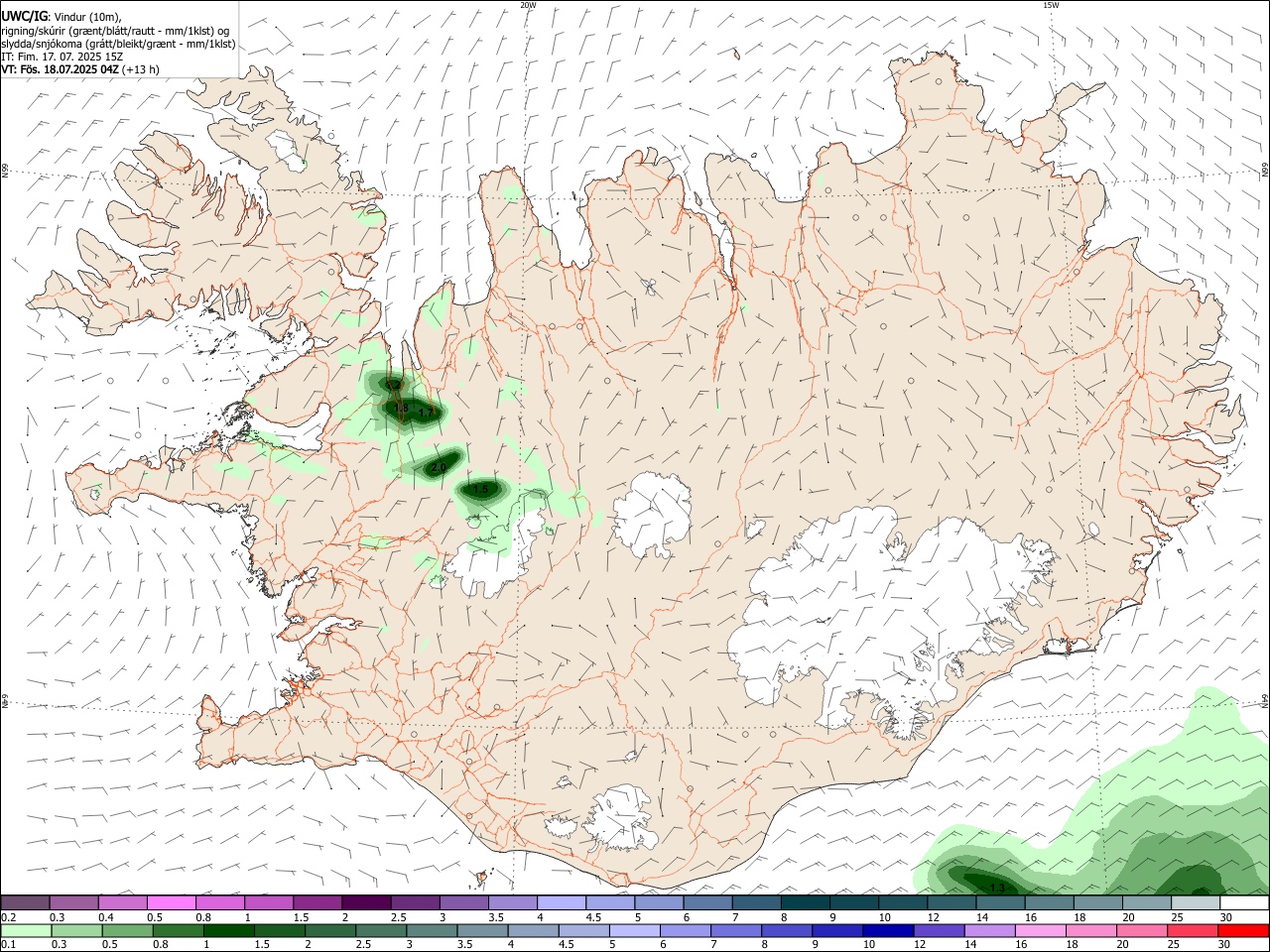Click the lower legend swatch between 25 and 30
The image size is (1270, 952).
point(1194,930)
